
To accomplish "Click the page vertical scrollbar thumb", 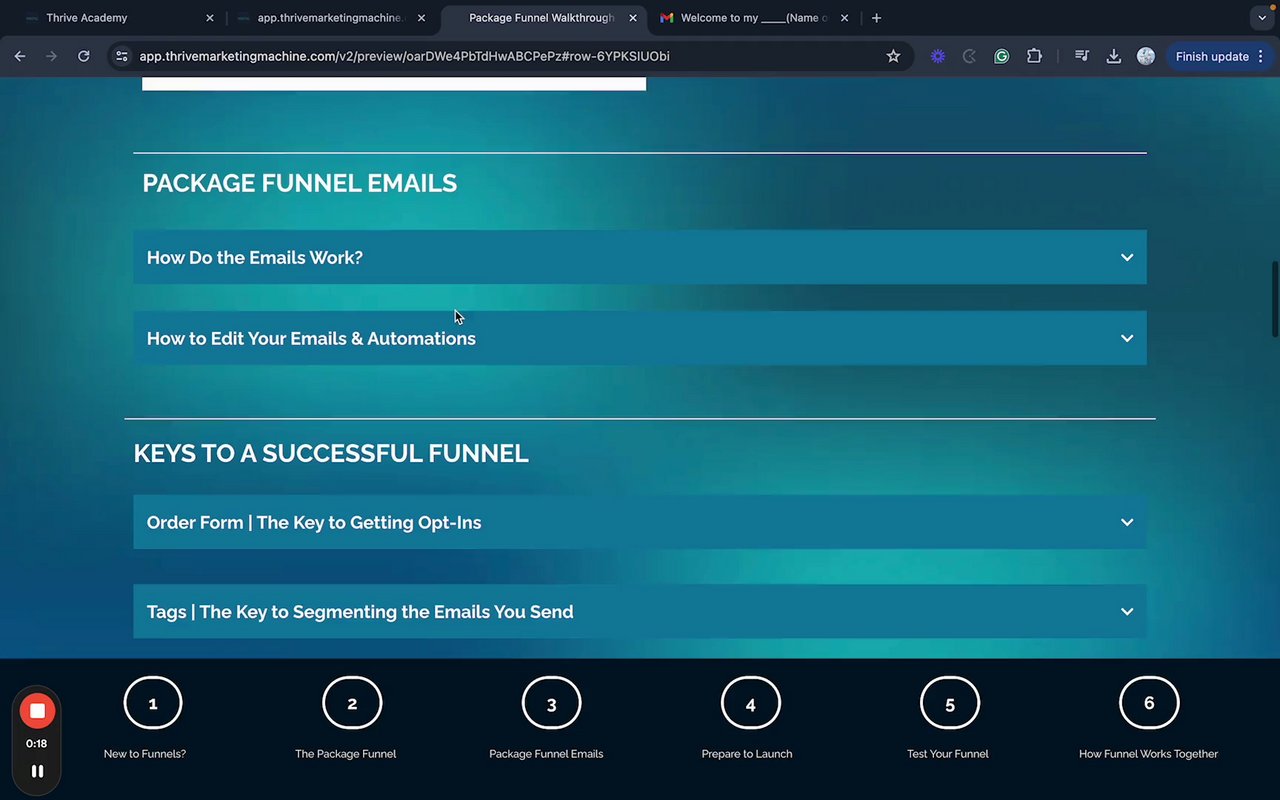I will click(x=1274, y=299).
